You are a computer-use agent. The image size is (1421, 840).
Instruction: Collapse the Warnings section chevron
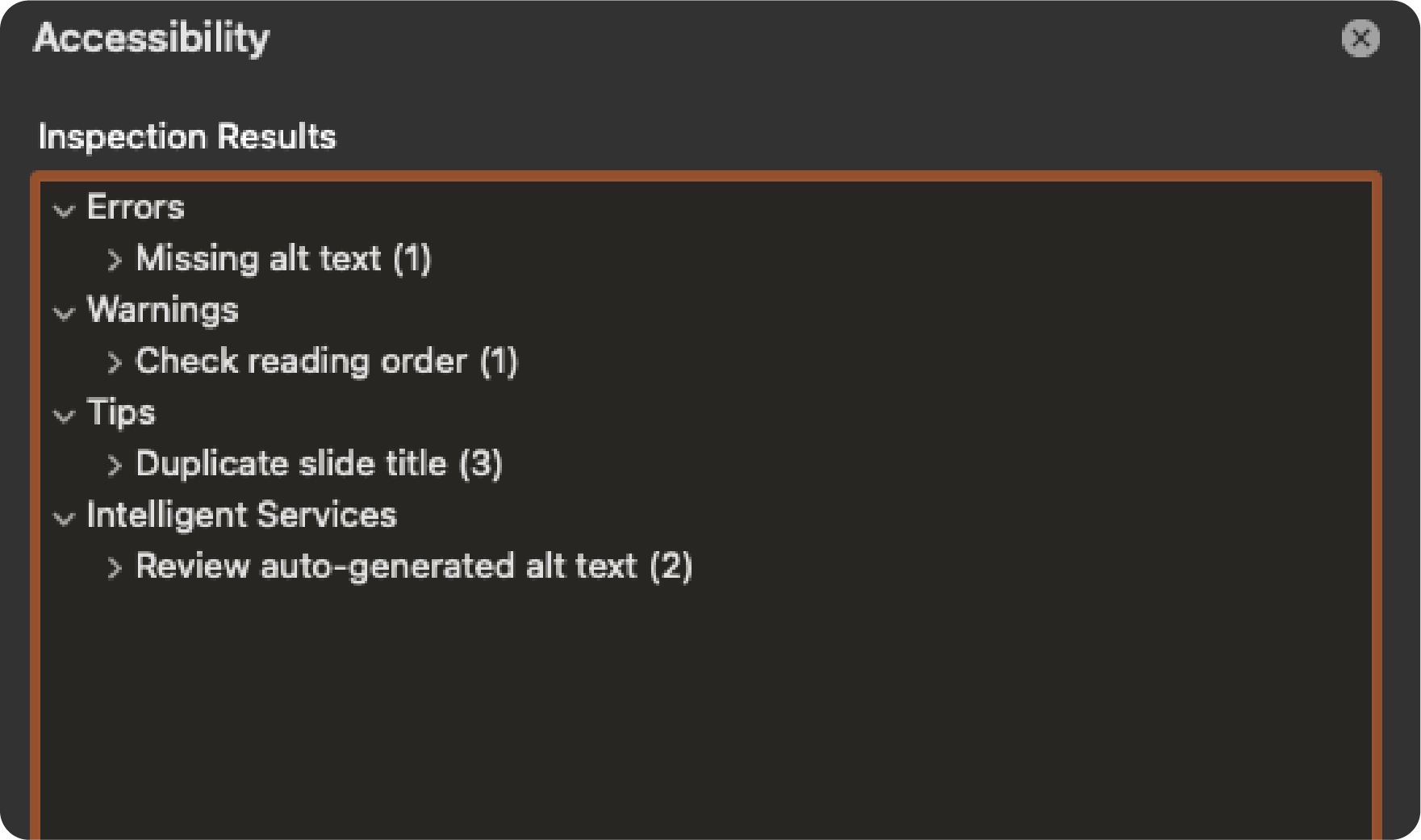[x=64, y=313]
